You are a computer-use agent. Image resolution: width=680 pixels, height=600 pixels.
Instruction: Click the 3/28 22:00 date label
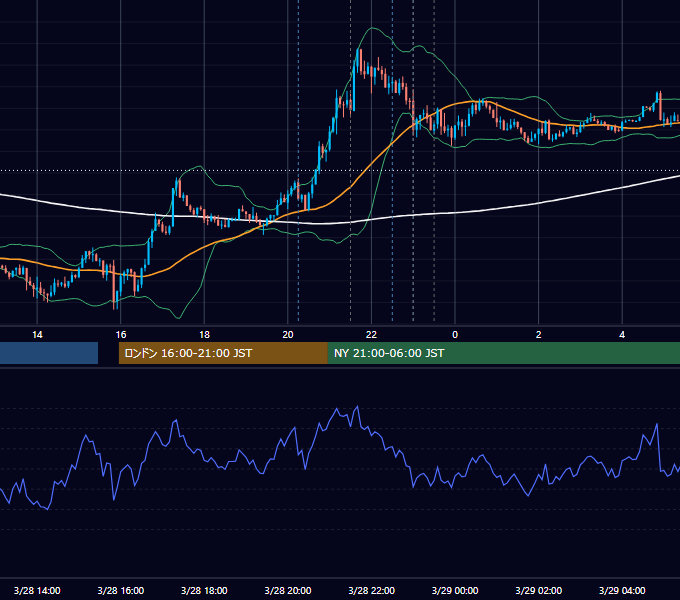[371, 590]
